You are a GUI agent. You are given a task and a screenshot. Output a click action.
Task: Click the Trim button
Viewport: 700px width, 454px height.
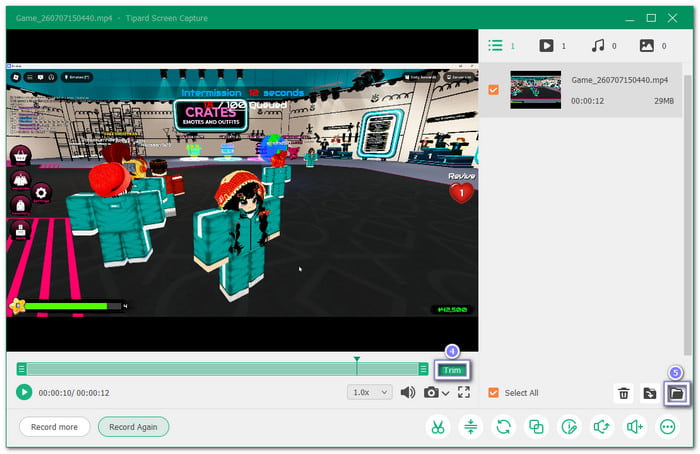coord(452,370)
